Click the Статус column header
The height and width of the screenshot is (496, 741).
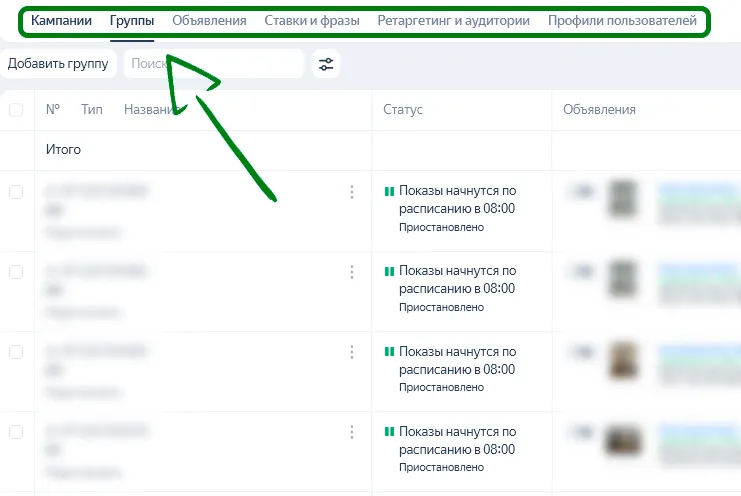403,110
